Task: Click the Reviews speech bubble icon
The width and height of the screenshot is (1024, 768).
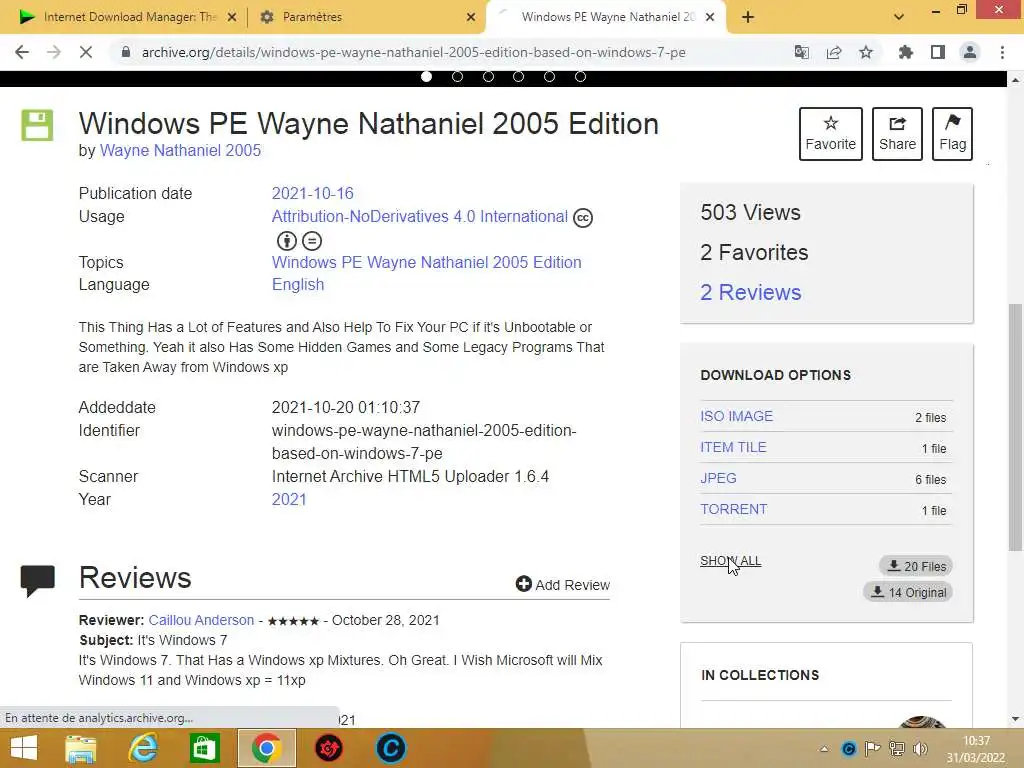Action: (x=37, y=580)
